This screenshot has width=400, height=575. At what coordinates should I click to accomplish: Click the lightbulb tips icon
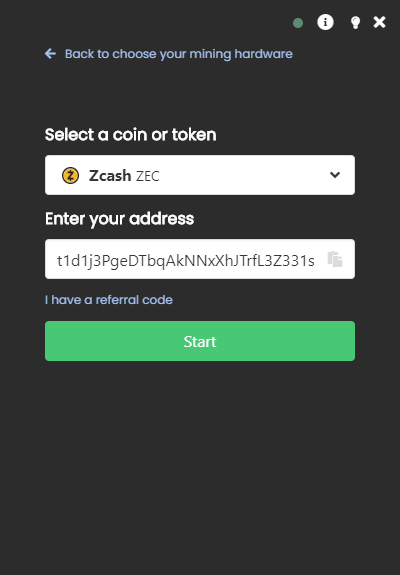click(355, 22)
